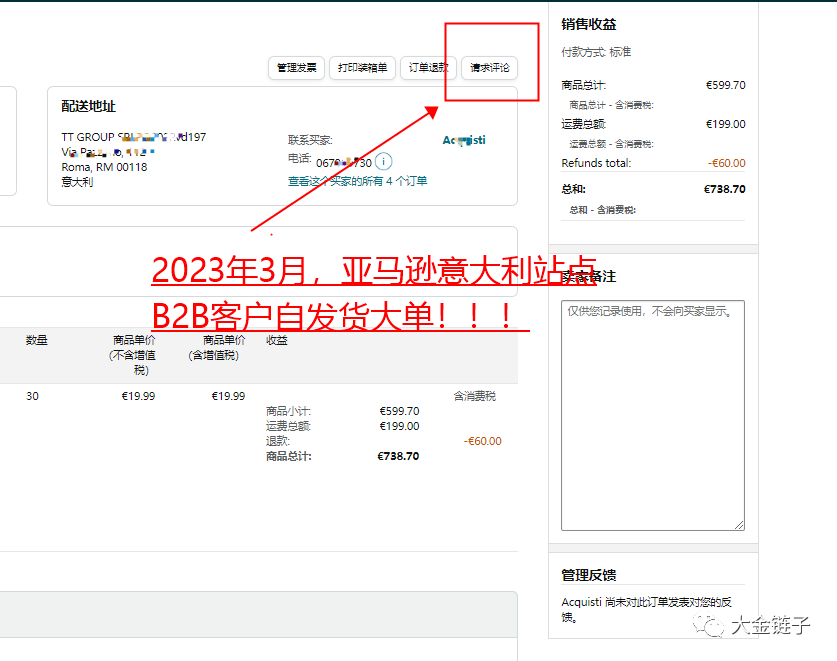Viewport: 837px width, 661px height.
Task: Select the 数量 column header
Action: point(37,340)
